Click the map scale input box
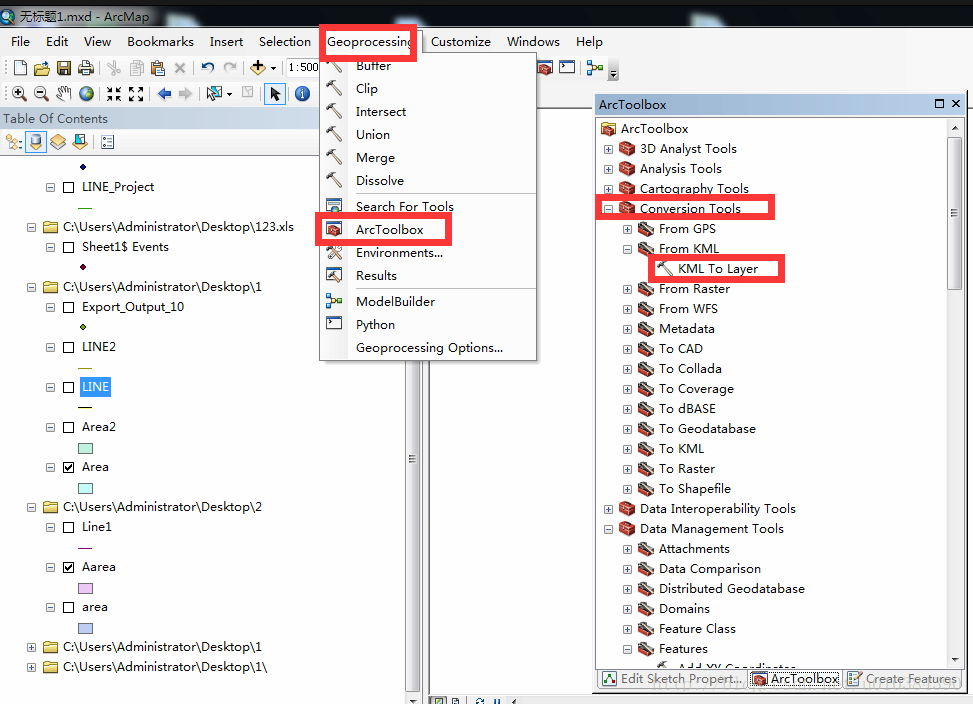 (303, 67)
